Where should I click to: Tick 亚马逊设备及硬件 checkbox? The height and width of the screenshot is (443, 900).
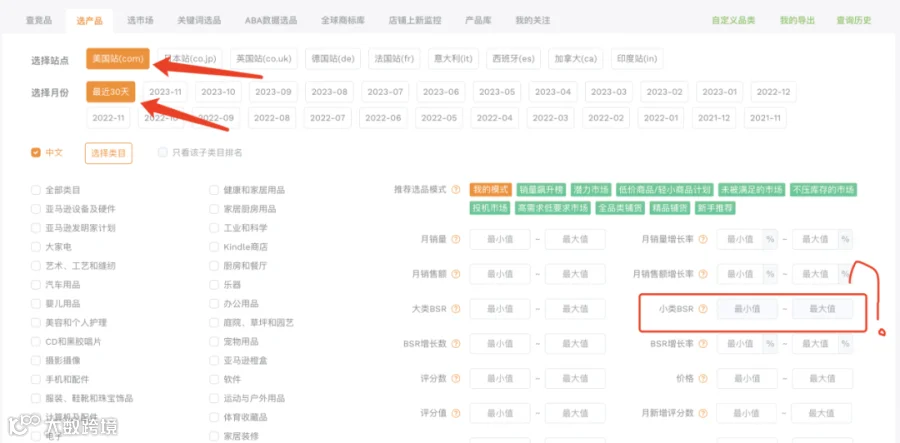click(36, 209)
